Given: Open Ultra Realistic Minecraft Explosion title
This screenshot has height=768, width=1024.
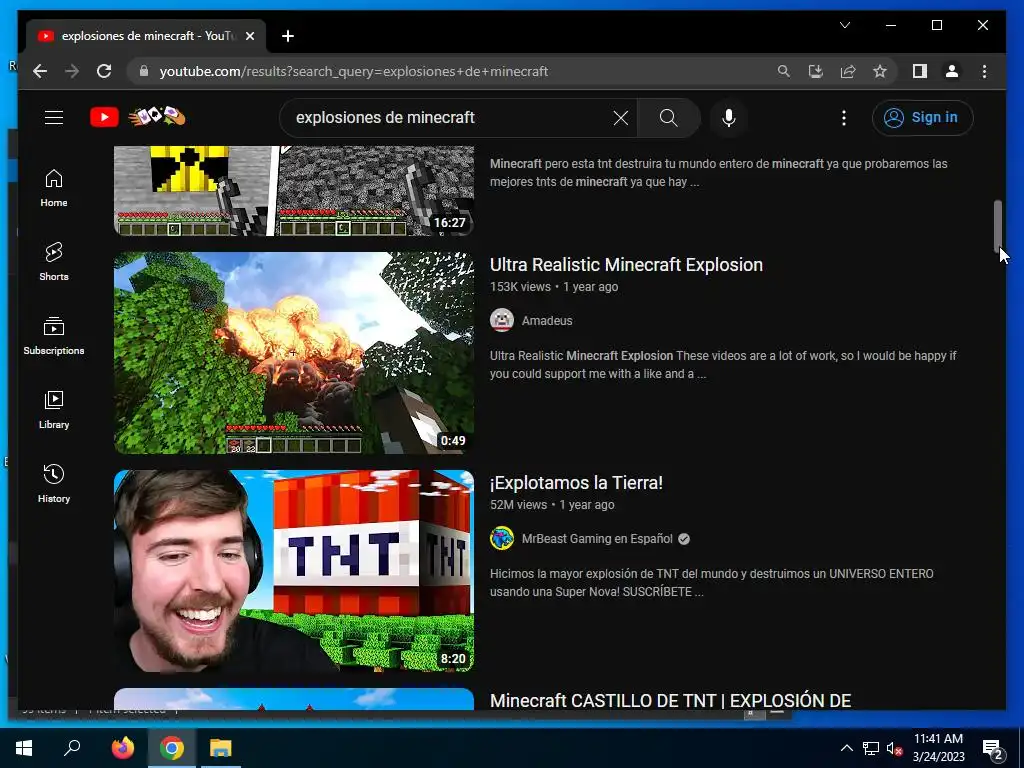Looking at the screenshot, I should click(626, 264).
